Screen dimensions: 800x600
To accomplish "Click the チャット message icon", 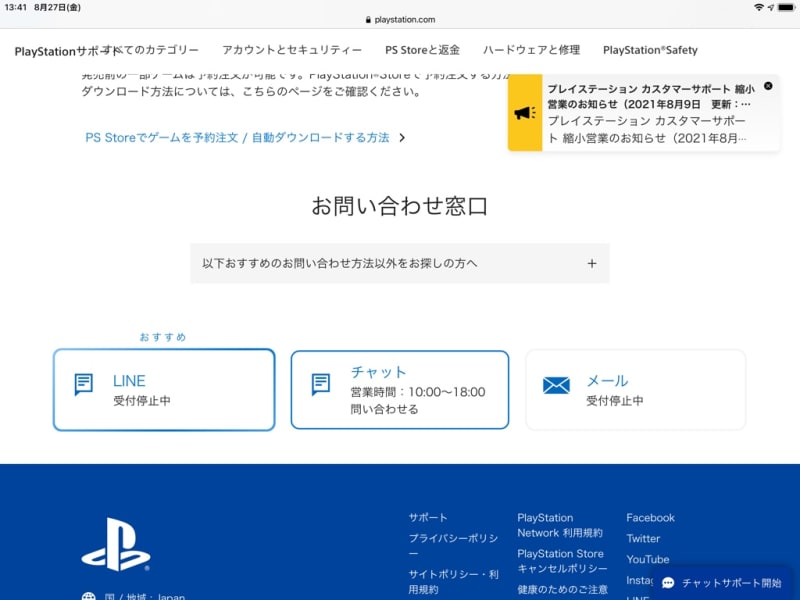I will click(321, 384).
